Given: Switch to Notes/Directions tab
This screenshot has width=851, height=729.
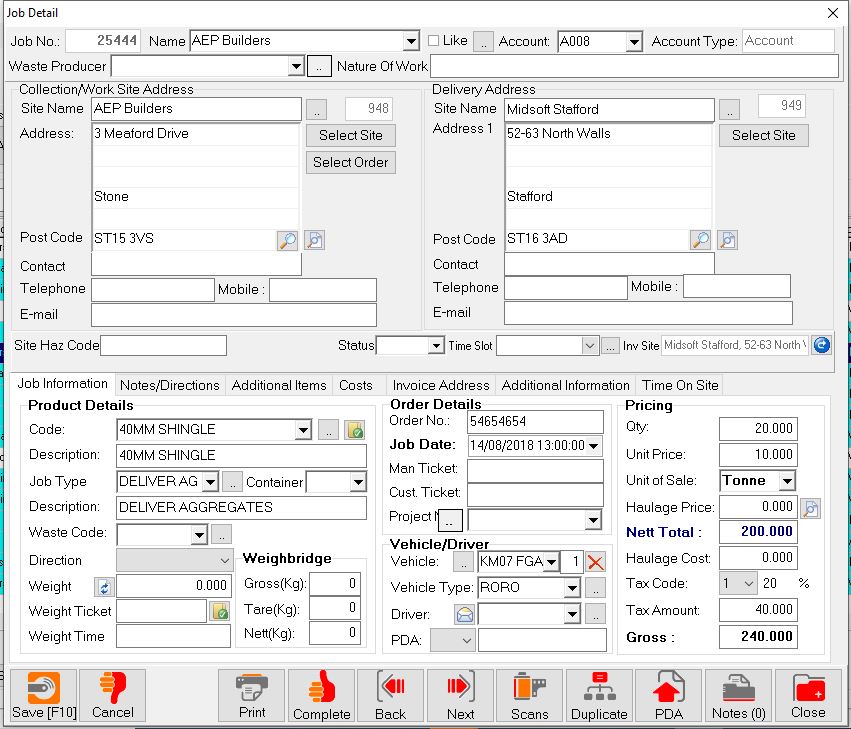Looking at the screenshot, I should 169,385.
